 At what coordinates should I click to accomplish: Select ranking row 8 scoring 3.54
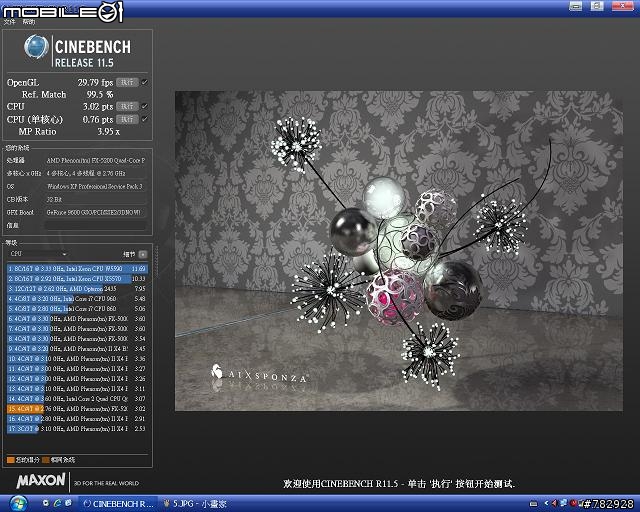coord(77,338)
